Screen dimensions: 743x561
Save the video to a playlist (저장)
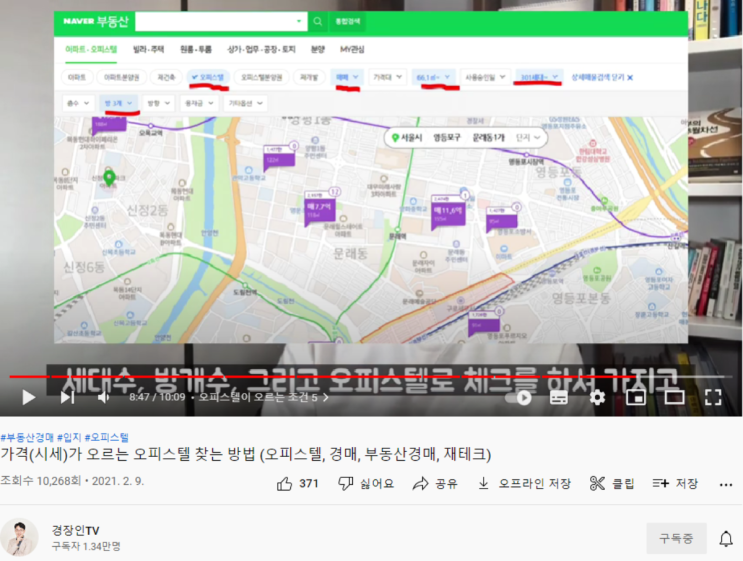(x=675, y=484)
